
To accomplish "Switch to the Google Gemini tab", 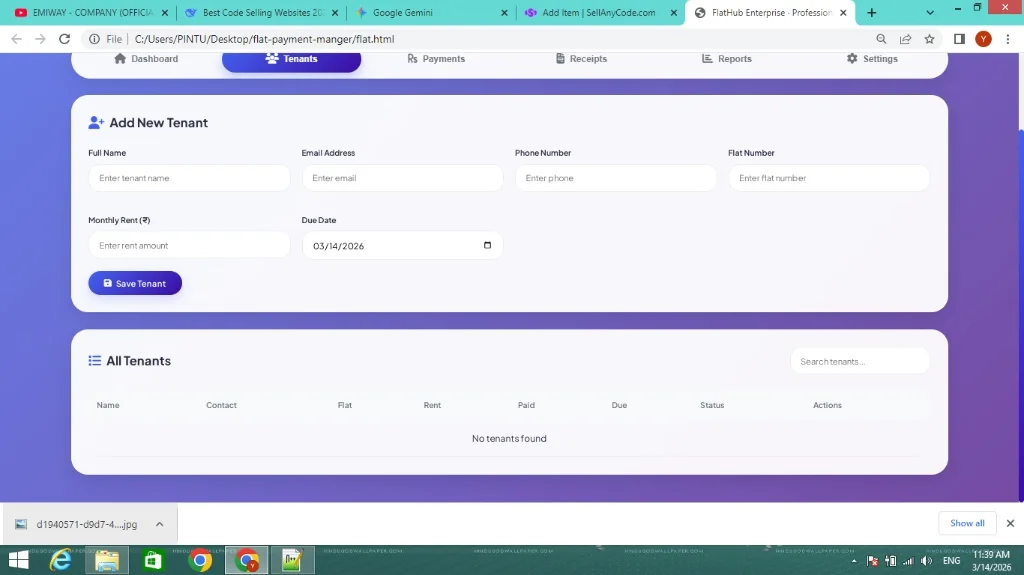I will pyautogui.click(x=432, y=12).
